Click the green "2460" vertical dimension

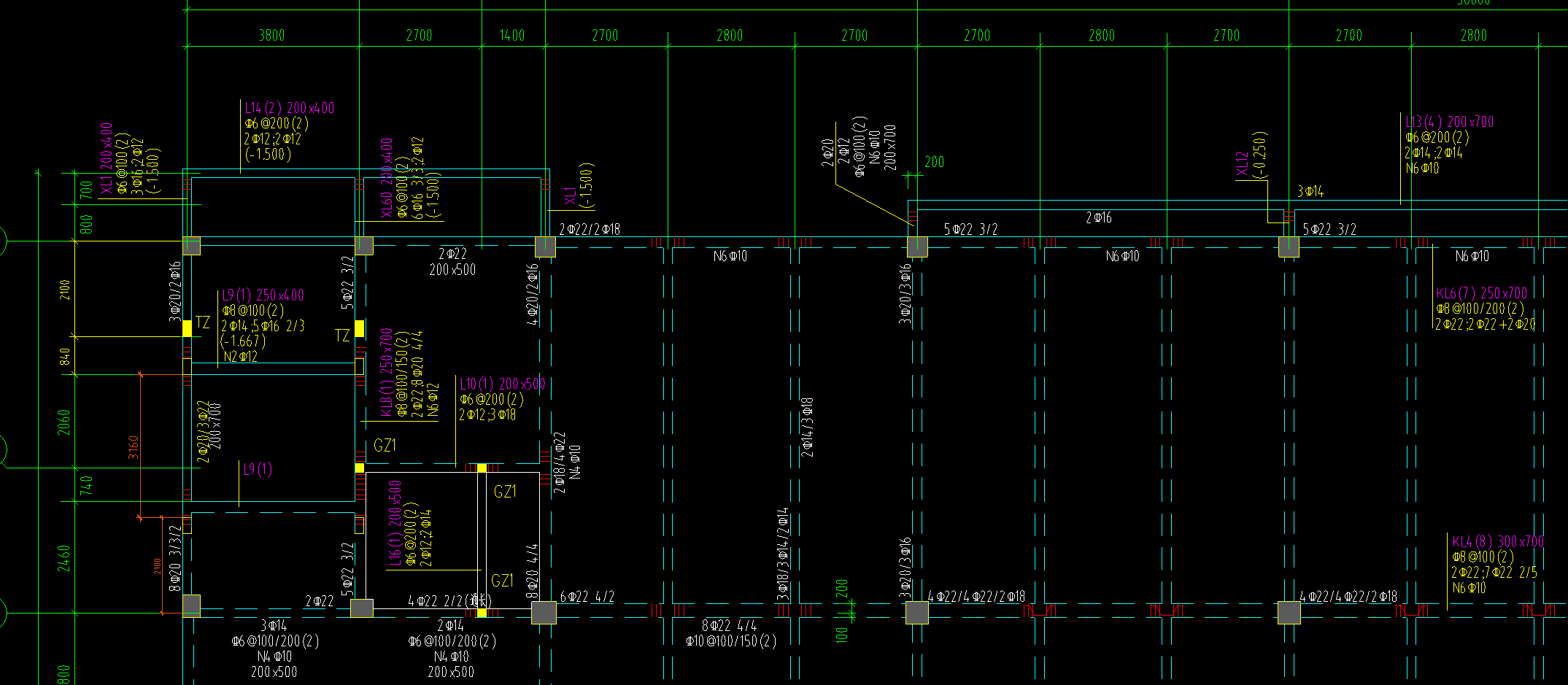coord(64,558)
